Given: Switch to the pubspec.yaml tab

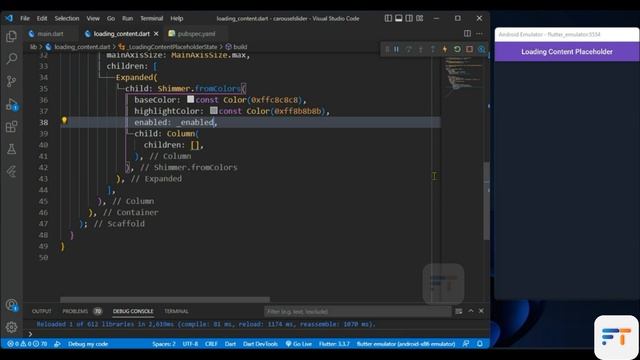Looking at the screenshot, I should coord(196,34).
